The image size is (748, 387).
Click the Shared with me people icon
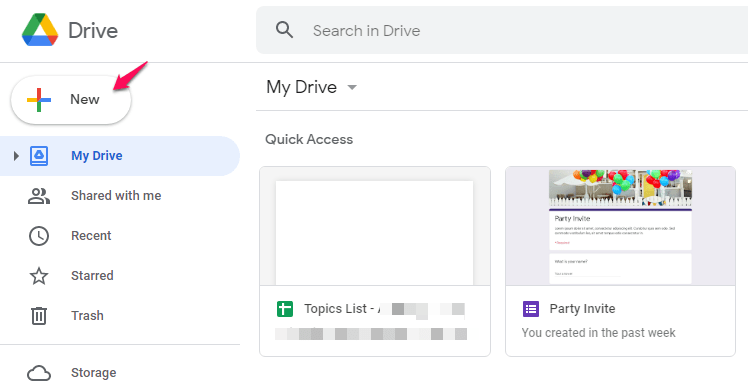39,196
